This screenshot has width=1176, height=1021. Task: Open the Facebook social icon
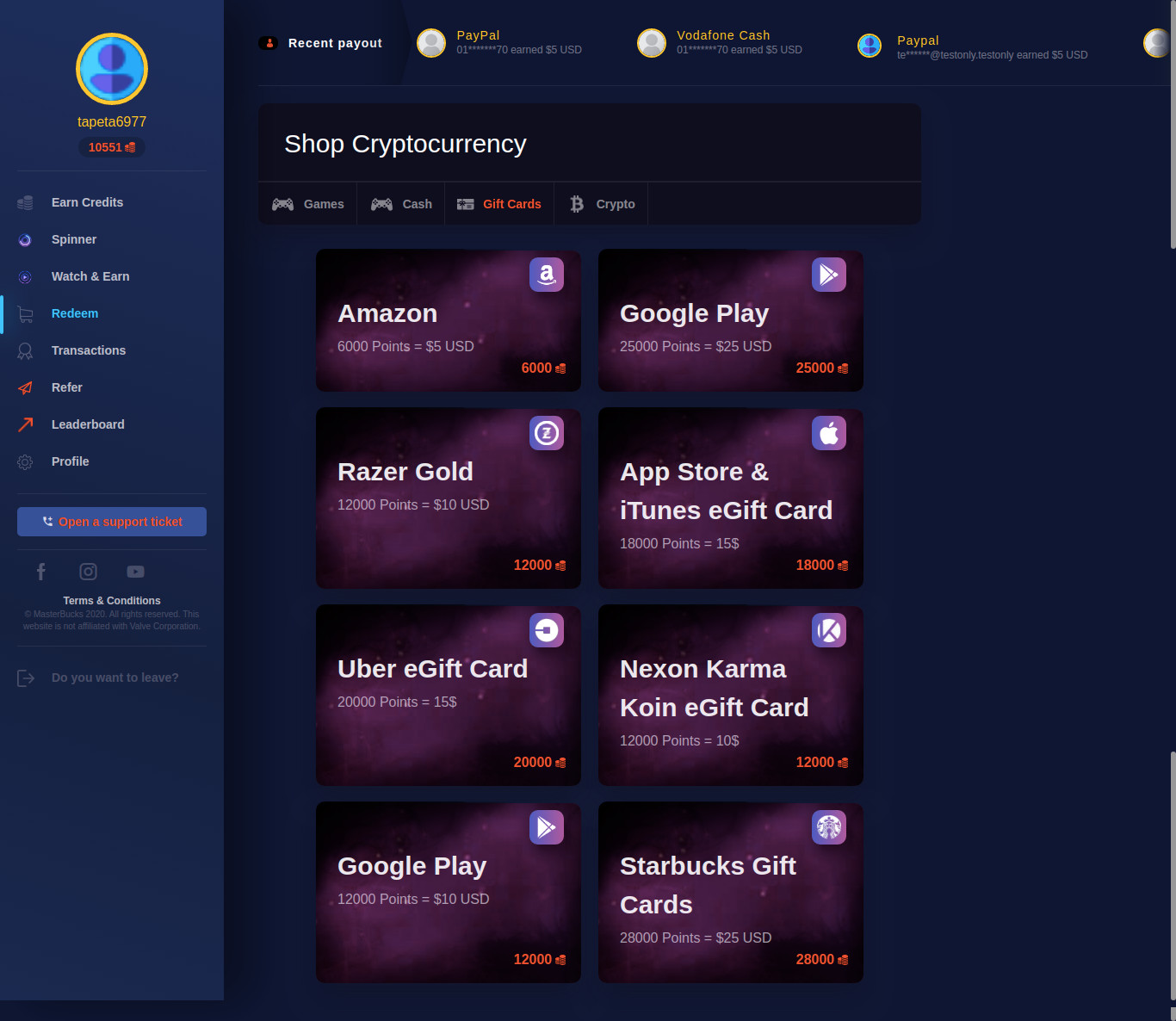41,572
